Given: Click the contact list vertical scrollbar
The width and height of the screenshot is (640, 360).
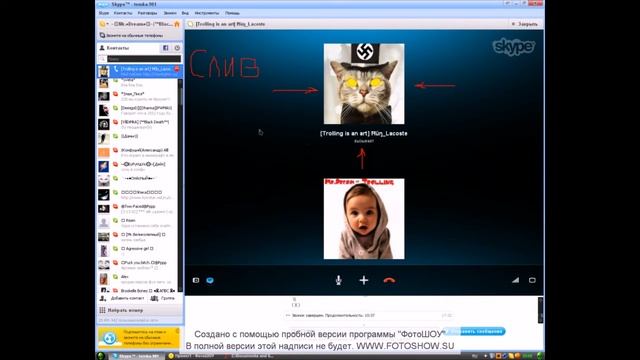Looking at the screenshot, I should coord(180,184).
